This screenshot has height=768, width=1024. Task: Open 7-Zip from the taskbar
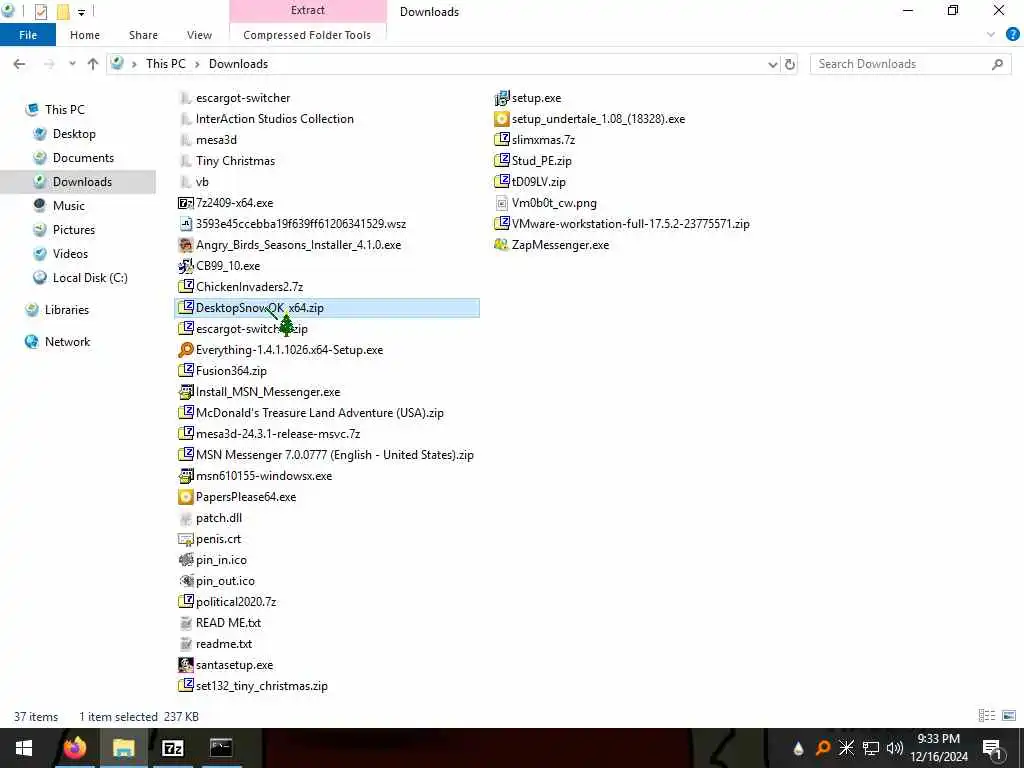tap(172, 748)
